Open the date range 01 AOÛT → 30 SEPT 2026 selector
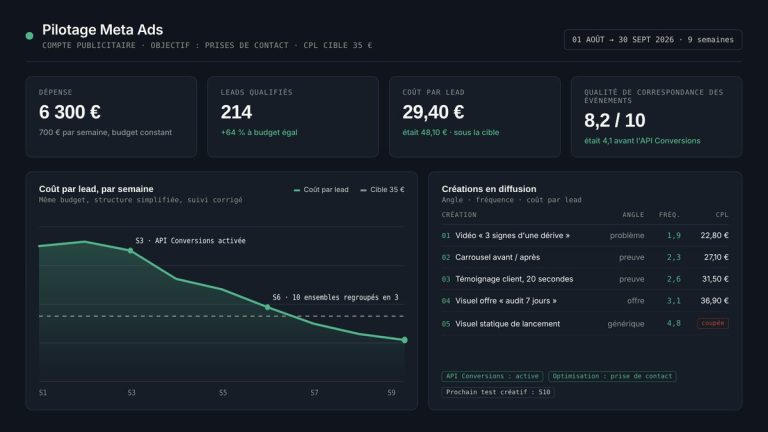 coord(653,40)
